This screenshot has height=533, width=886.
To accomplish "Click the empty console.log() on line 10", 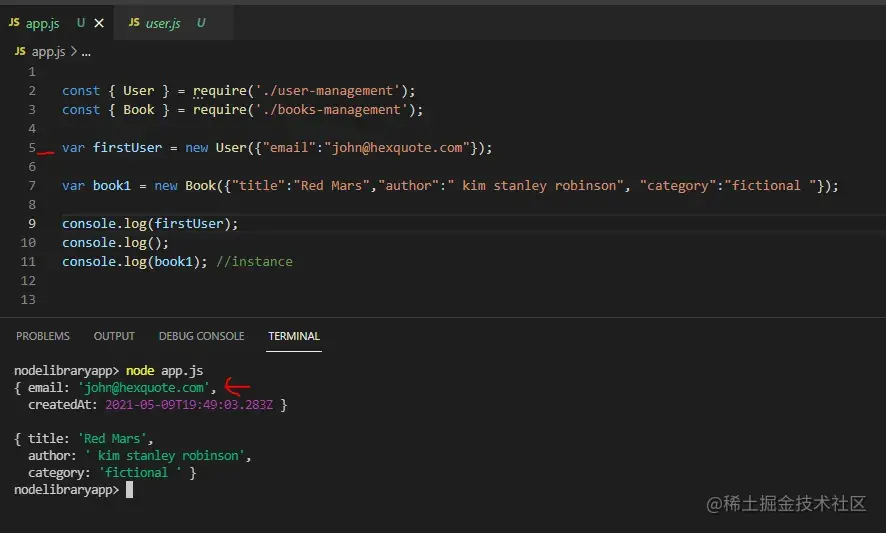I will (x=115, y=243).
